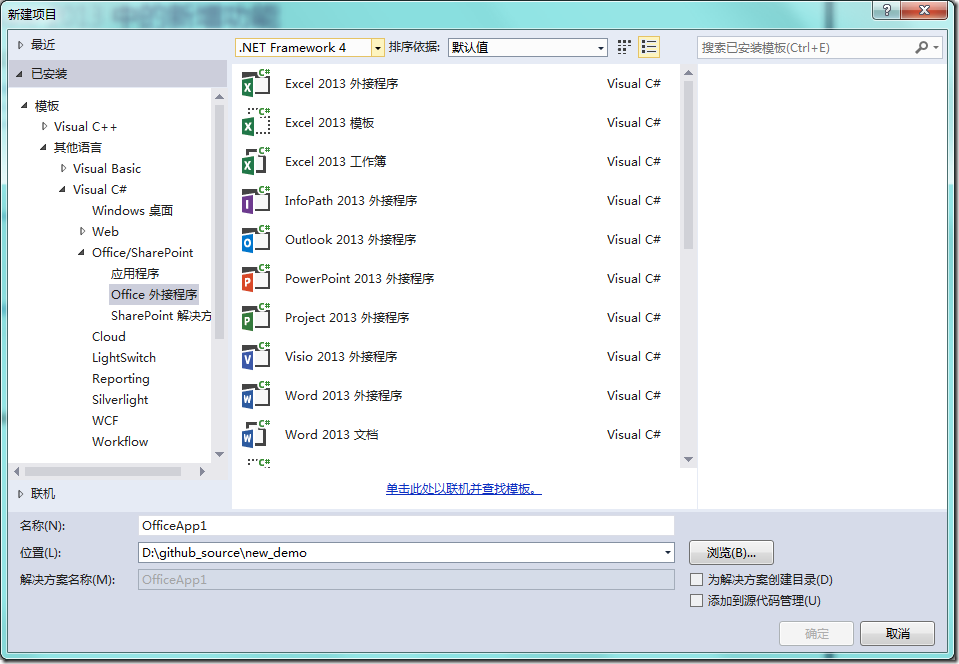959x664 pixels.
Task: Select the InfoPath 2013 外接程序 icon
Action: pyautogui.click(x=256, y=201)
